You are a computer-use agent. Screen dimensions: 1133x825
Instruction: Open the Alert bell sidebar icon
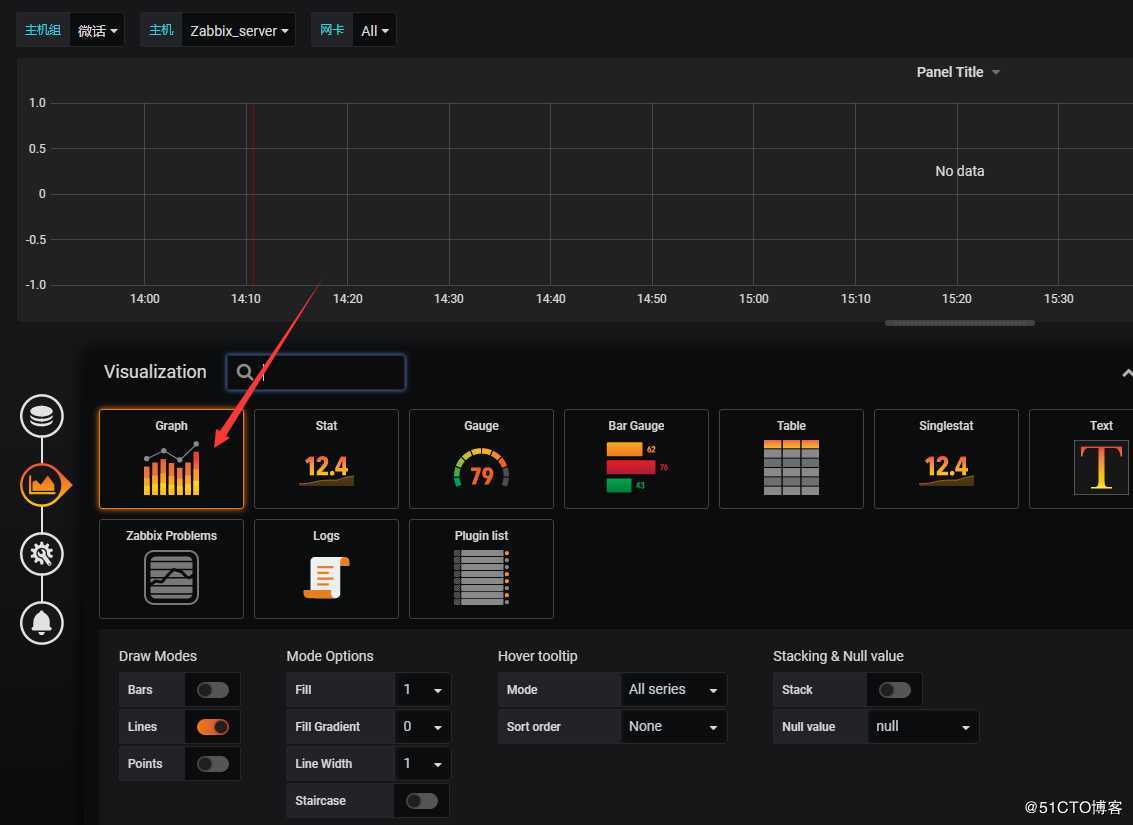tap(42, 623)
